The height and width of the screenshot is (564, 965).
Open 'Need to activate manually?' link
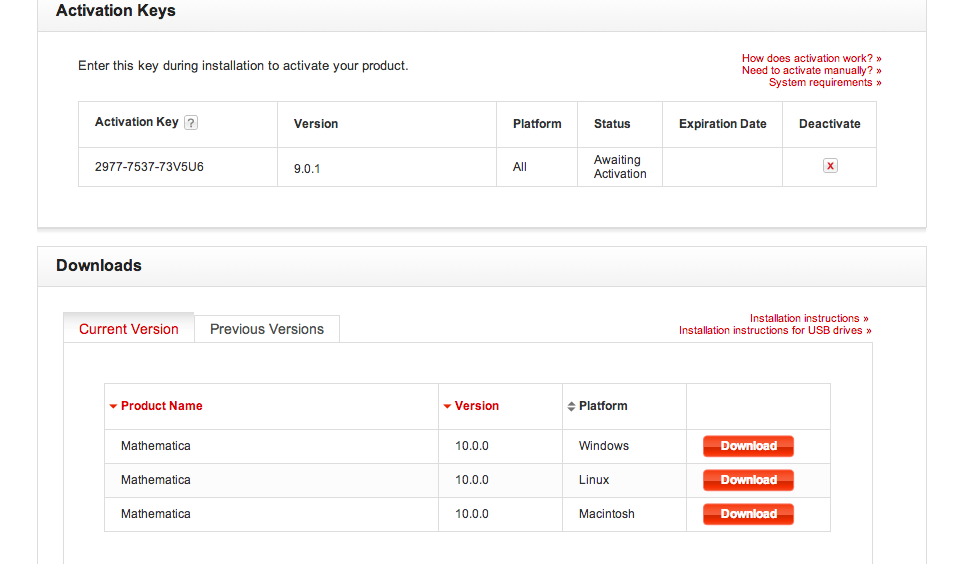(x=811, y=70)
